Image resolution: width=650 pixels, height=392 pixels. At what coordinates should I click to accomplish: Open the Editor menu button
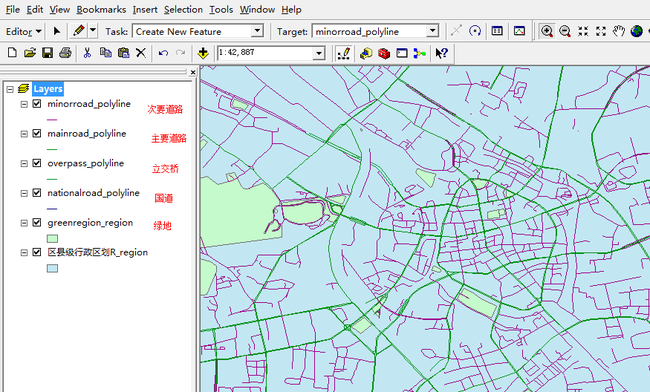click(24, 31)
